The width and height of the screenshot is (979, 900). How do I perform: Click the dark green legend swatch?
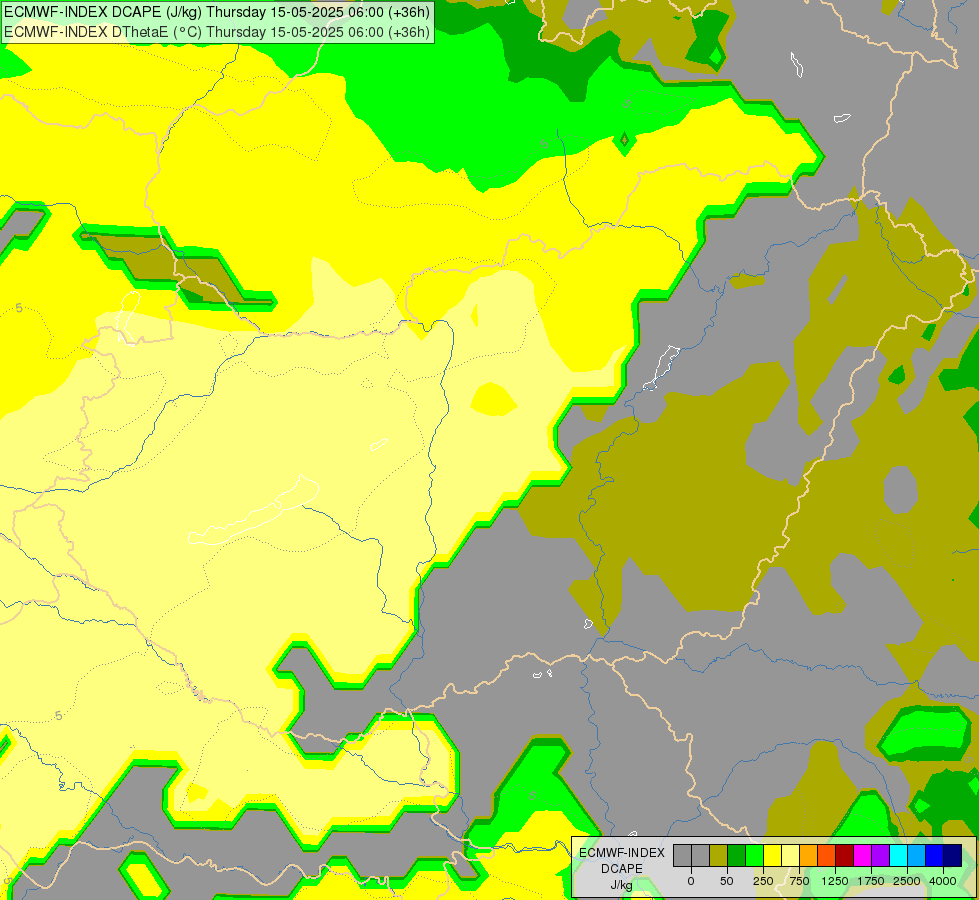736,855
